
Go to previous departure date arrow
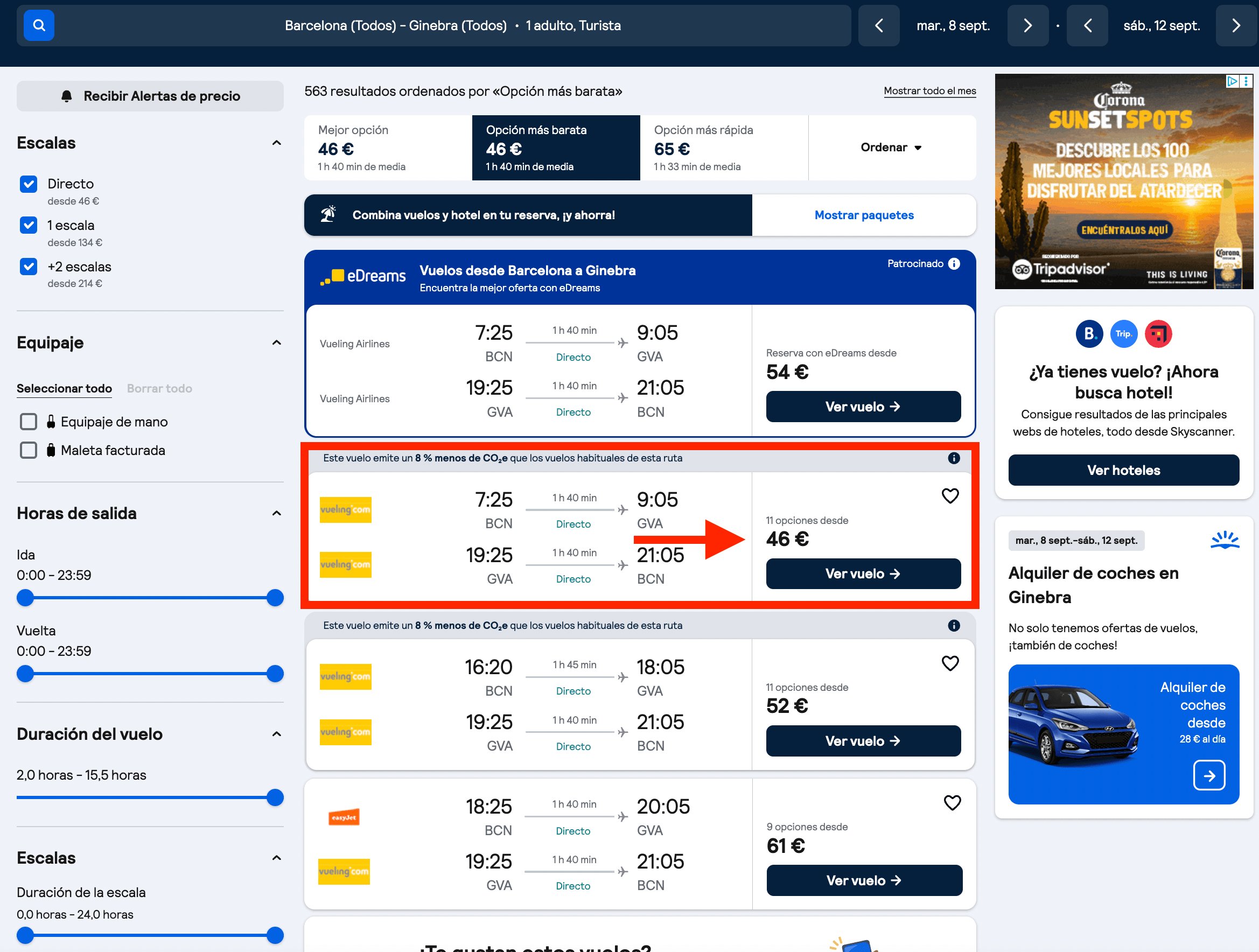(879, 26)
